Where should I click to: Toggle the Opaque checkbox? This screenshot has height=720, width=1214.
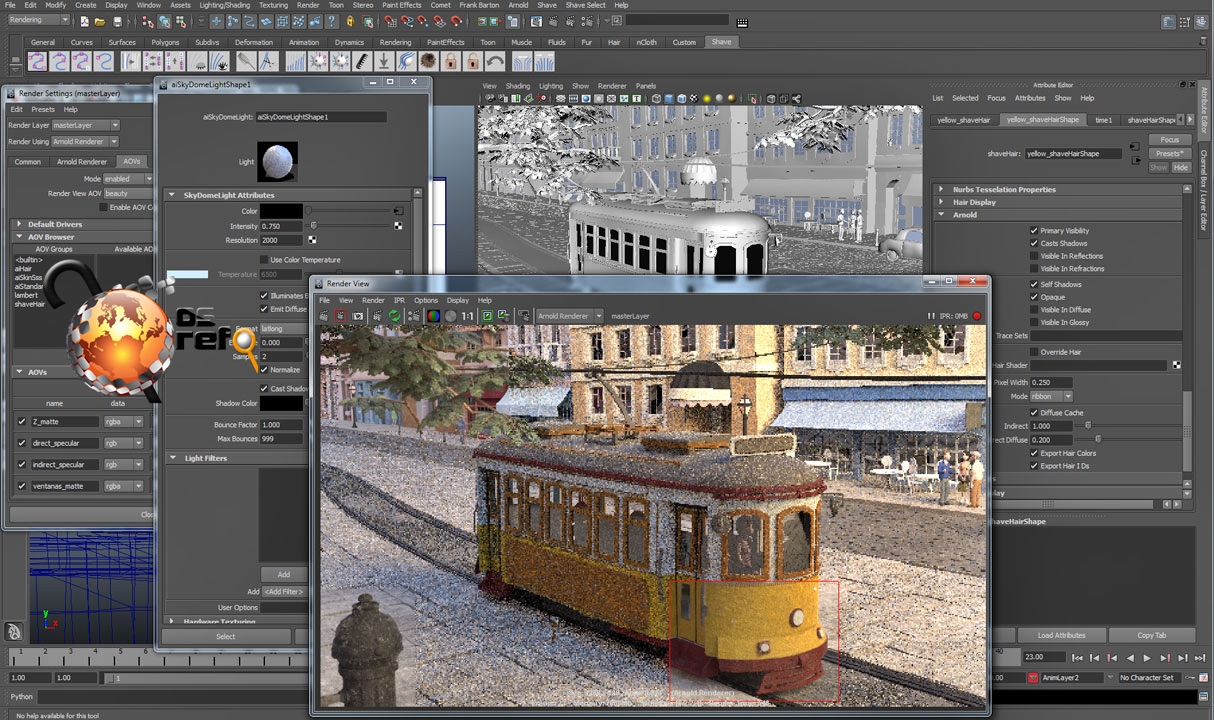click(x=1034, y=297)
